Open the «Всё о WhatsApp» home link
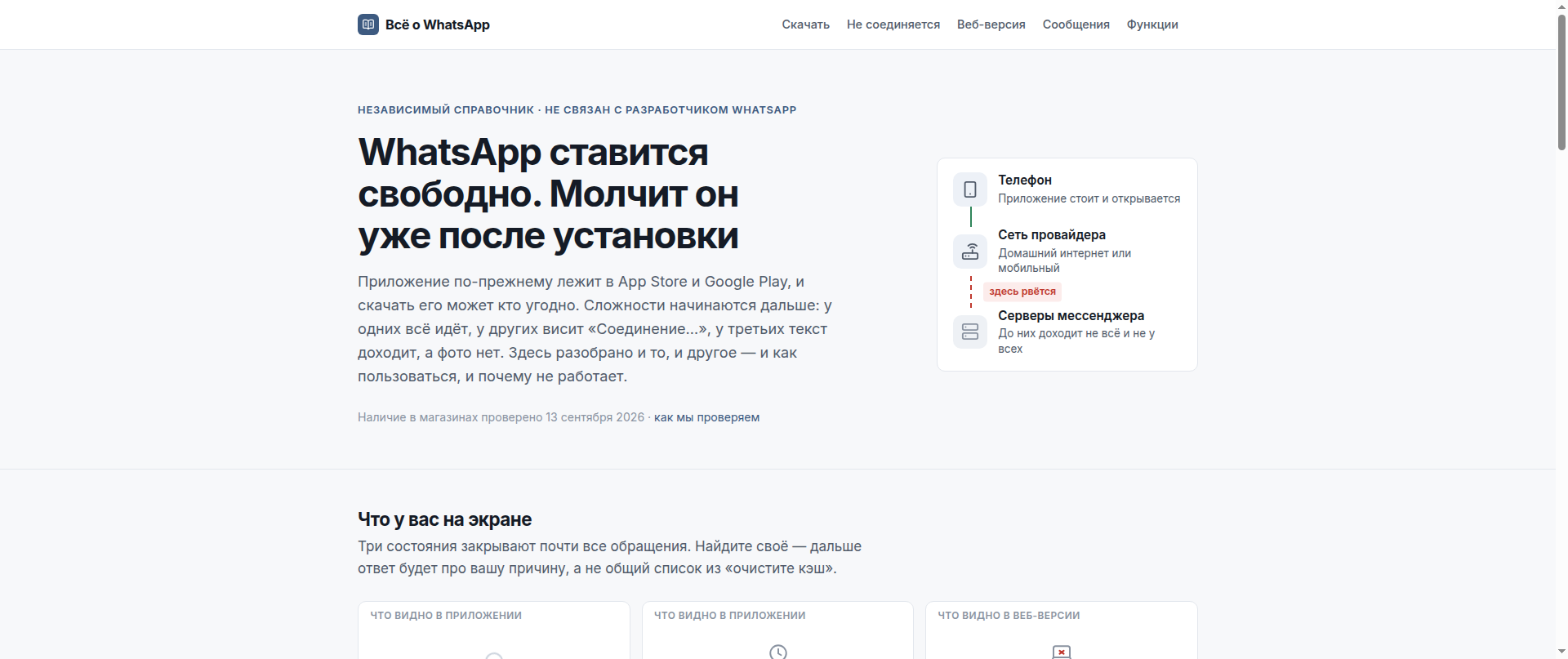The image size is (1568, 659). [424, 24]
